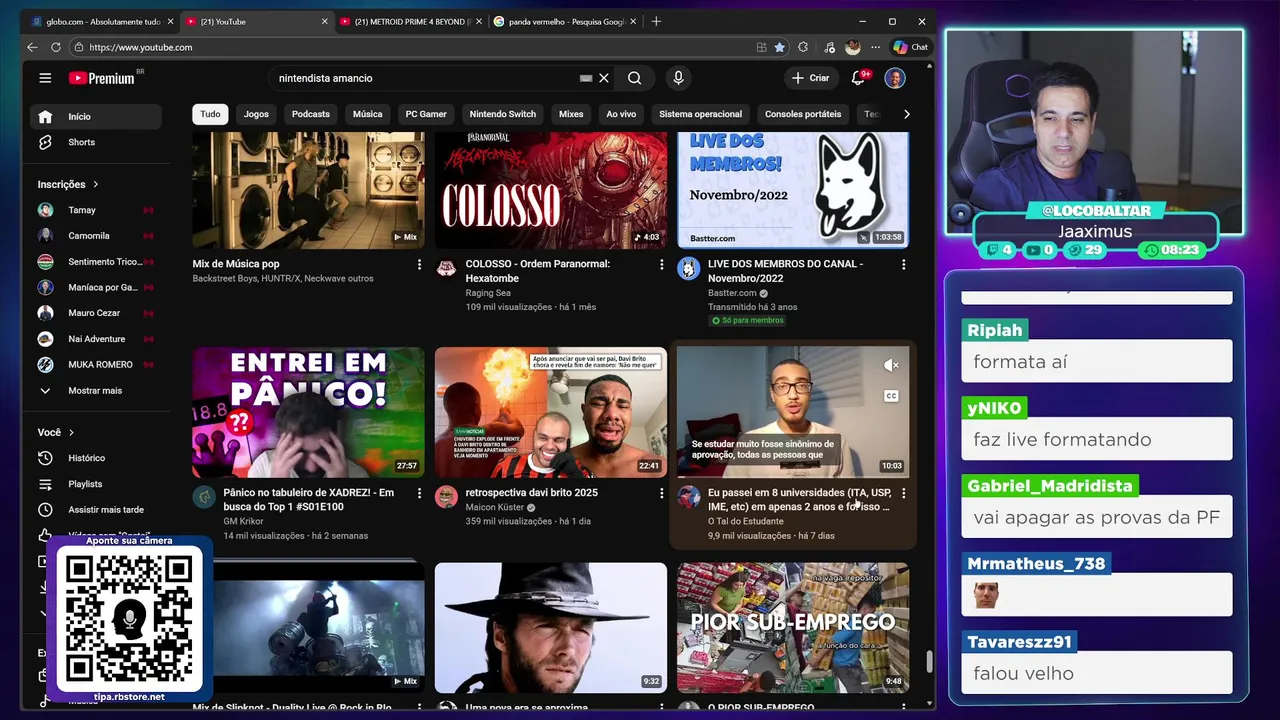The height and width of the screenshot is (720, 1280).
Task: Unmute the hover preview of the universities video
Action: click(x=891, y=366)
